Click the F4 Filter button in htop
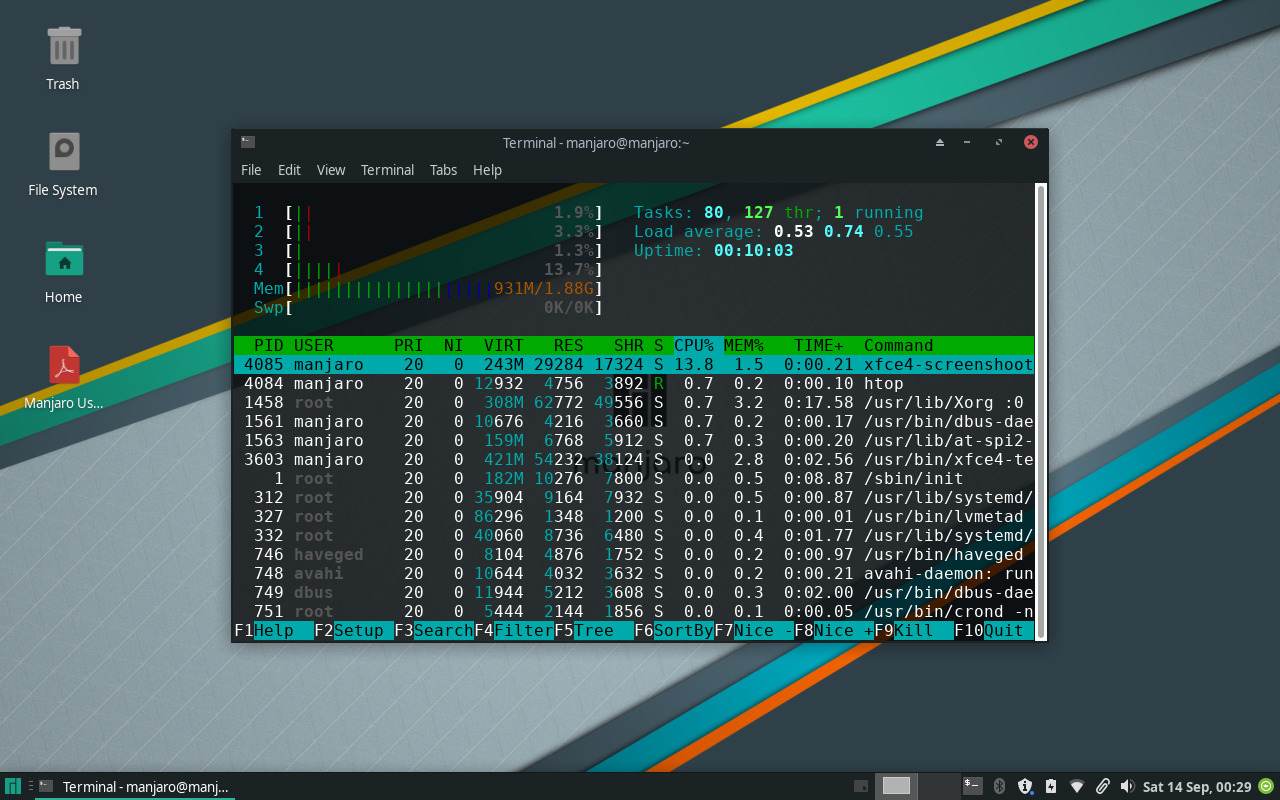Screen dimensions: 1280x800 (514, 630)
